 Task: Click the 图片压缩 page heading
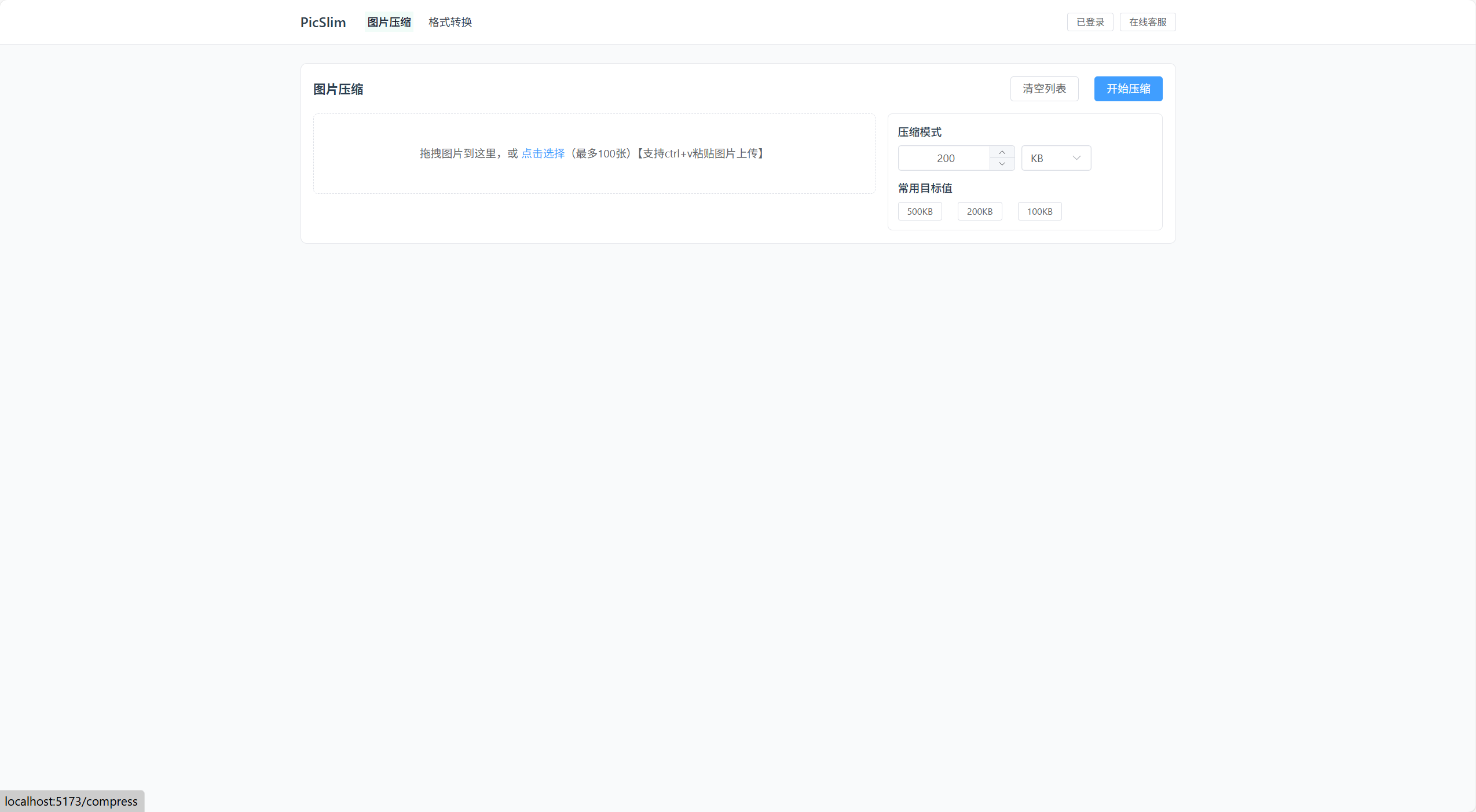point(338,89)
